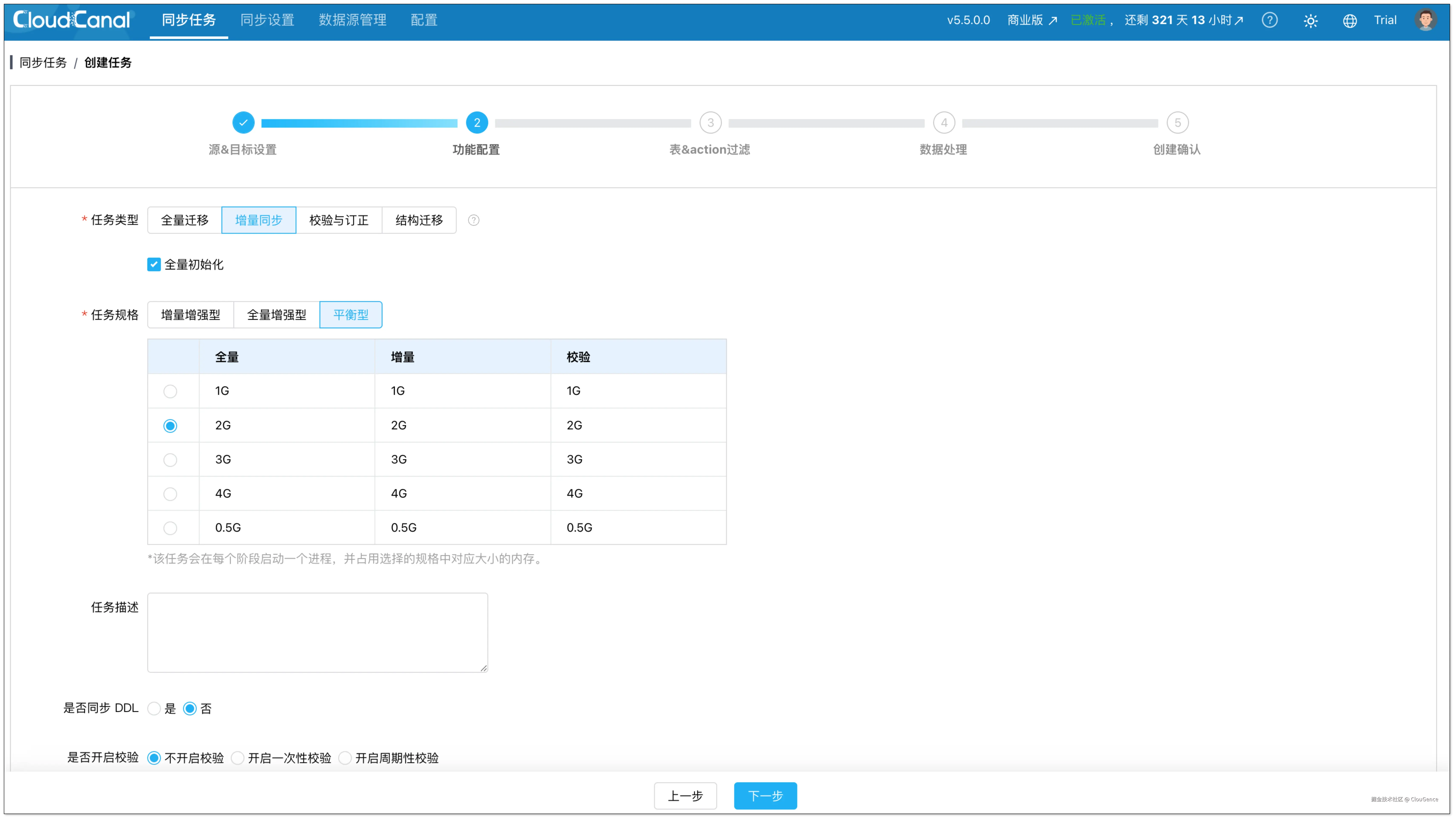Select the 全量增强型 task spec option
This screenshot has width=1456, height=820.
click(276, 315)
